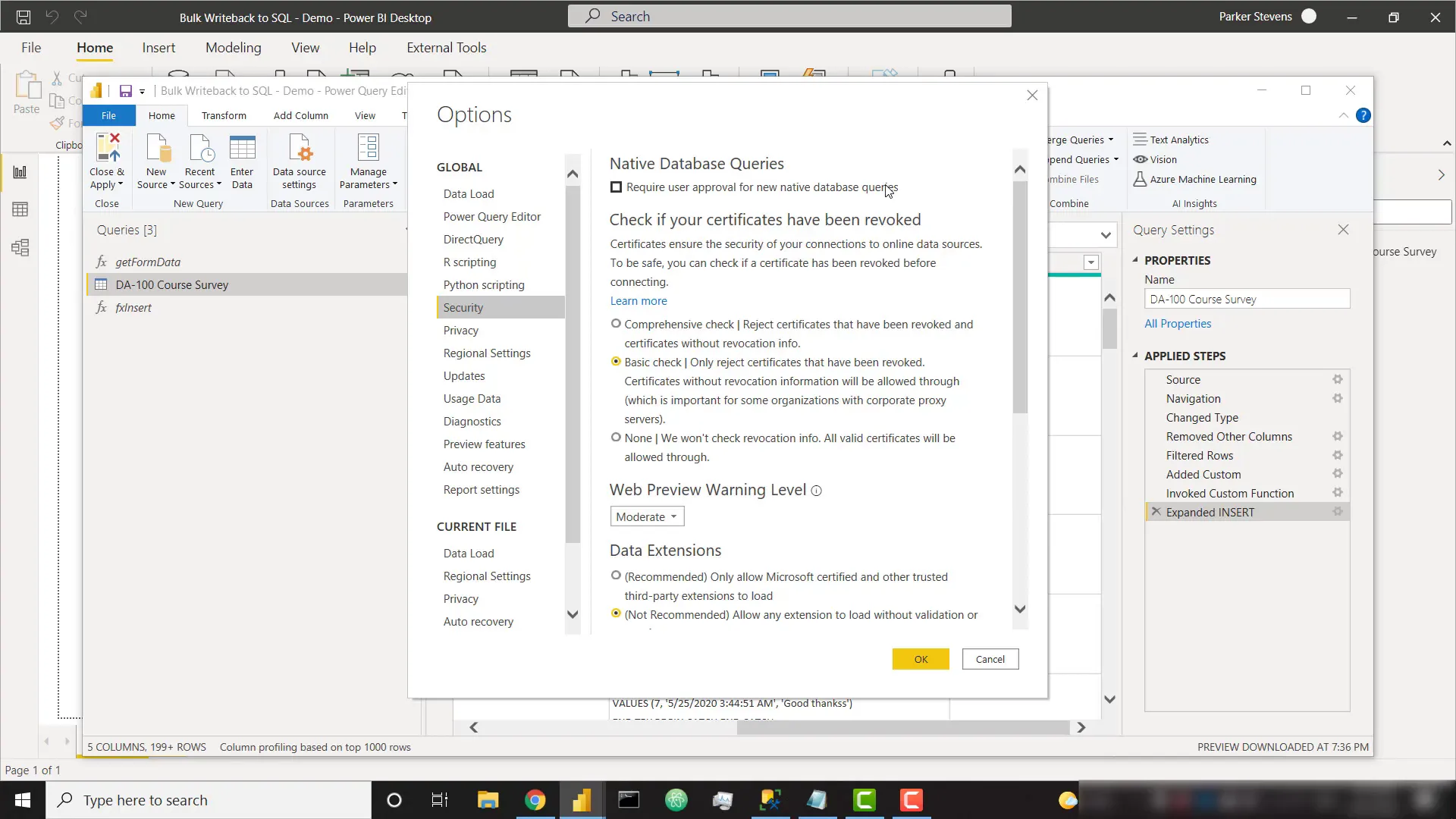
Task: Open the All Properties link
Action: [1178, 324]
